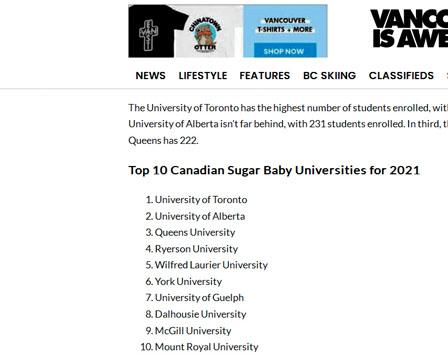Click the York University list entry
The width and height of the screenshot is (448, 363).
pos(188,281)
